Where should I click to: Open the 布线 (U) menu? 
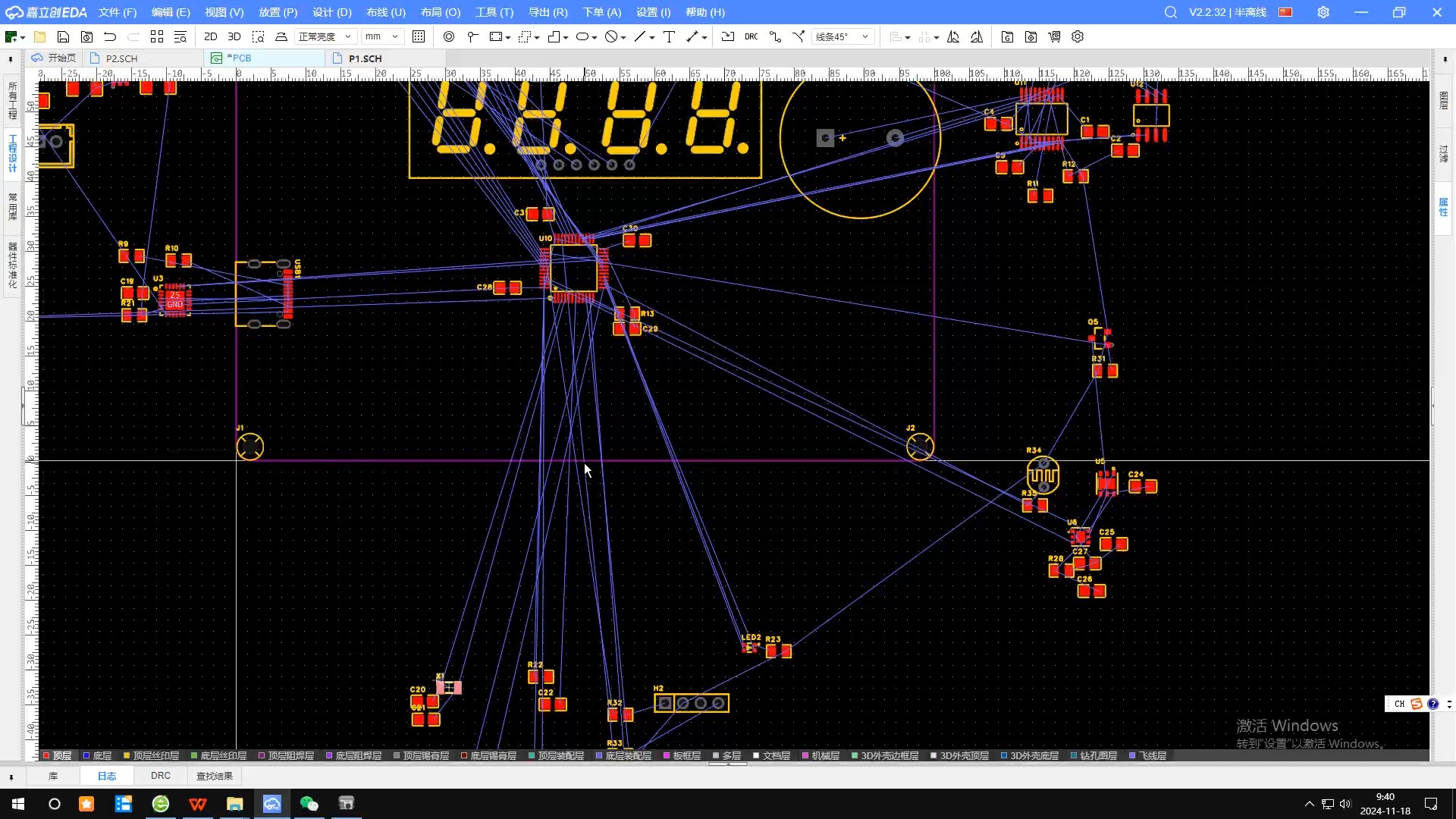click(386, 12)
